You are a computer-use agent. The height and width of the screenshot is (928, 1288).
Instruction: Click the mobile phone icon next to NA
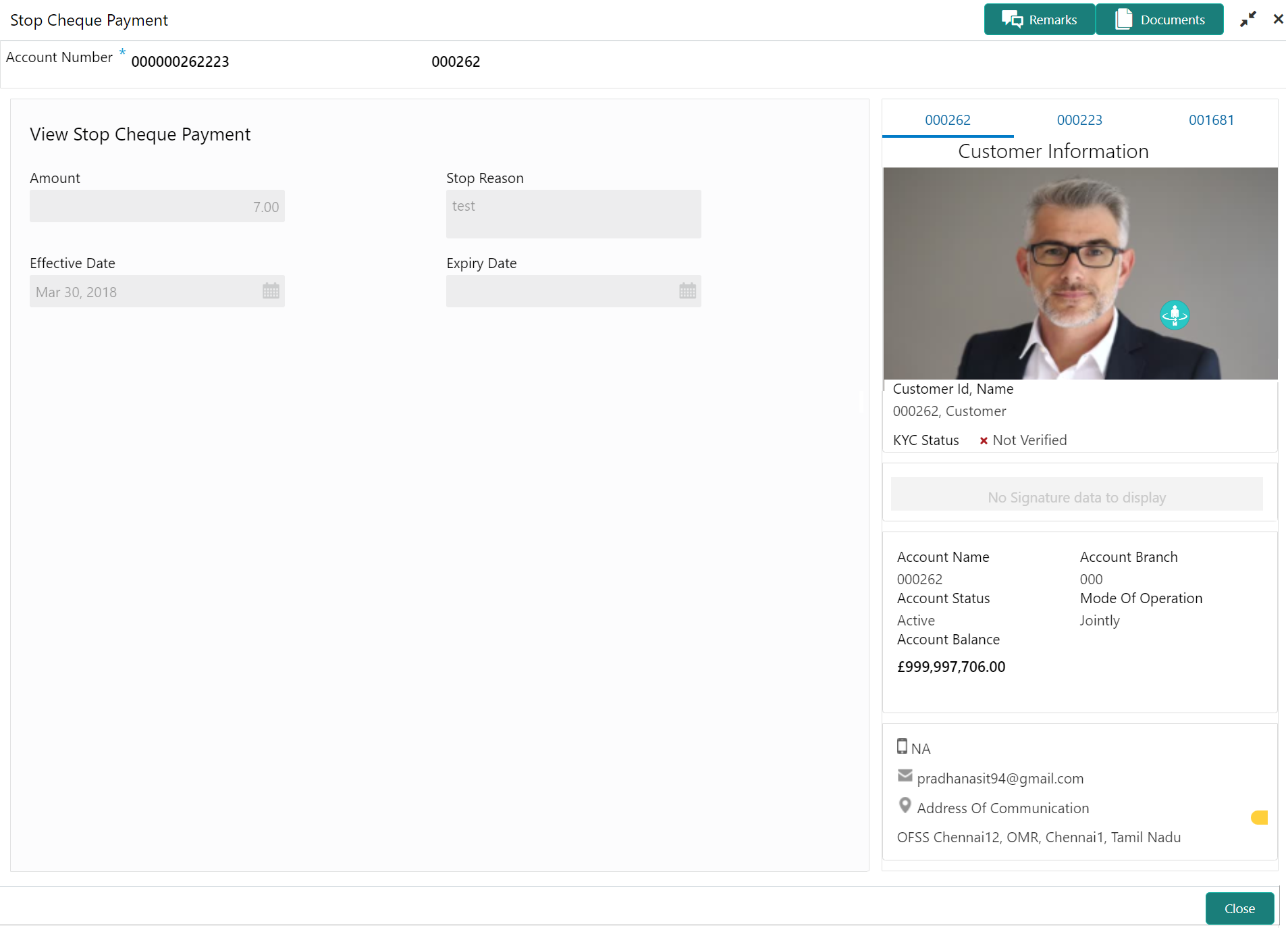tap(902, 746)
